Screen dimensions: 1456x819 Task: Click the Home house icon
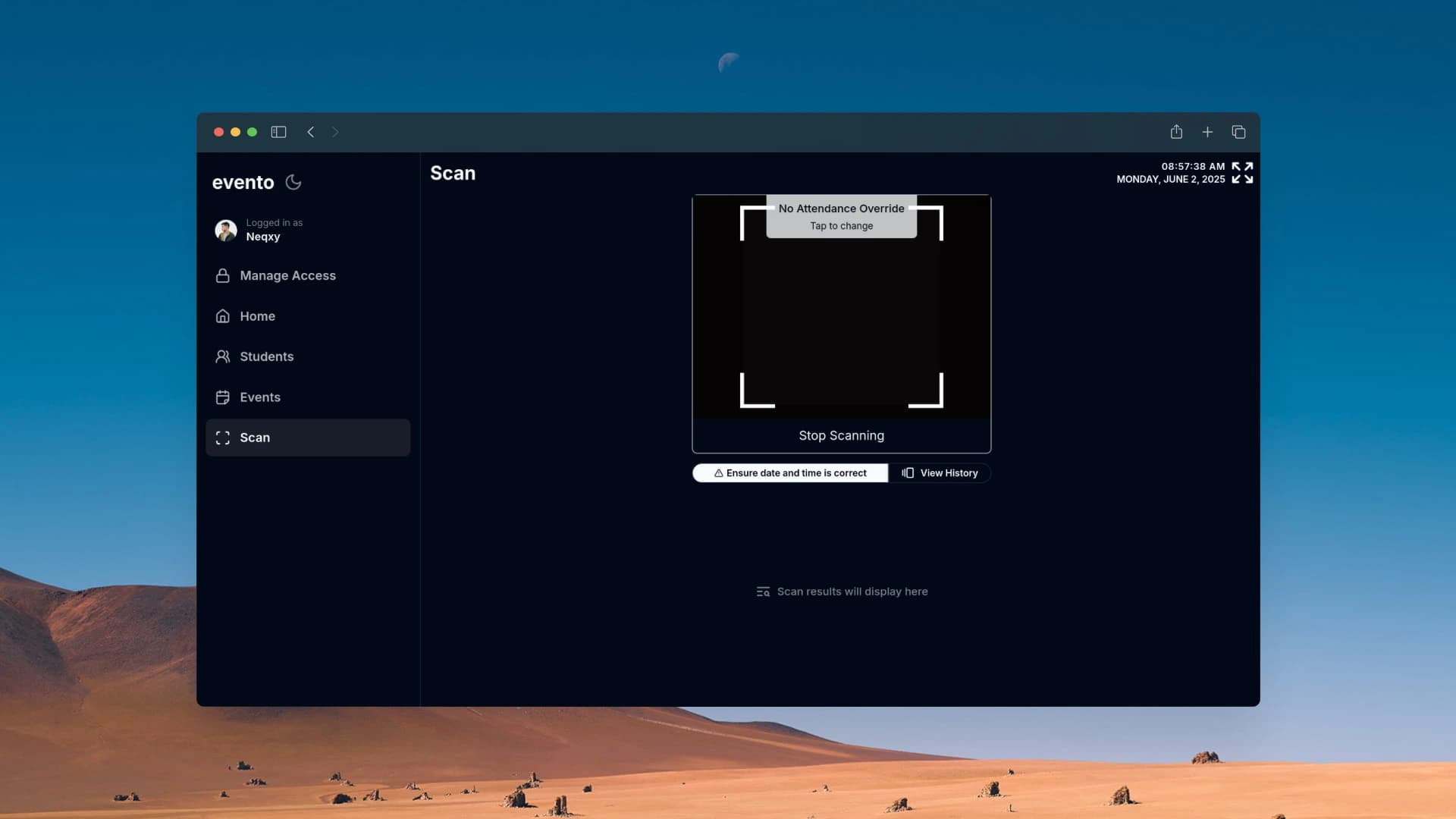pos(222,316)
